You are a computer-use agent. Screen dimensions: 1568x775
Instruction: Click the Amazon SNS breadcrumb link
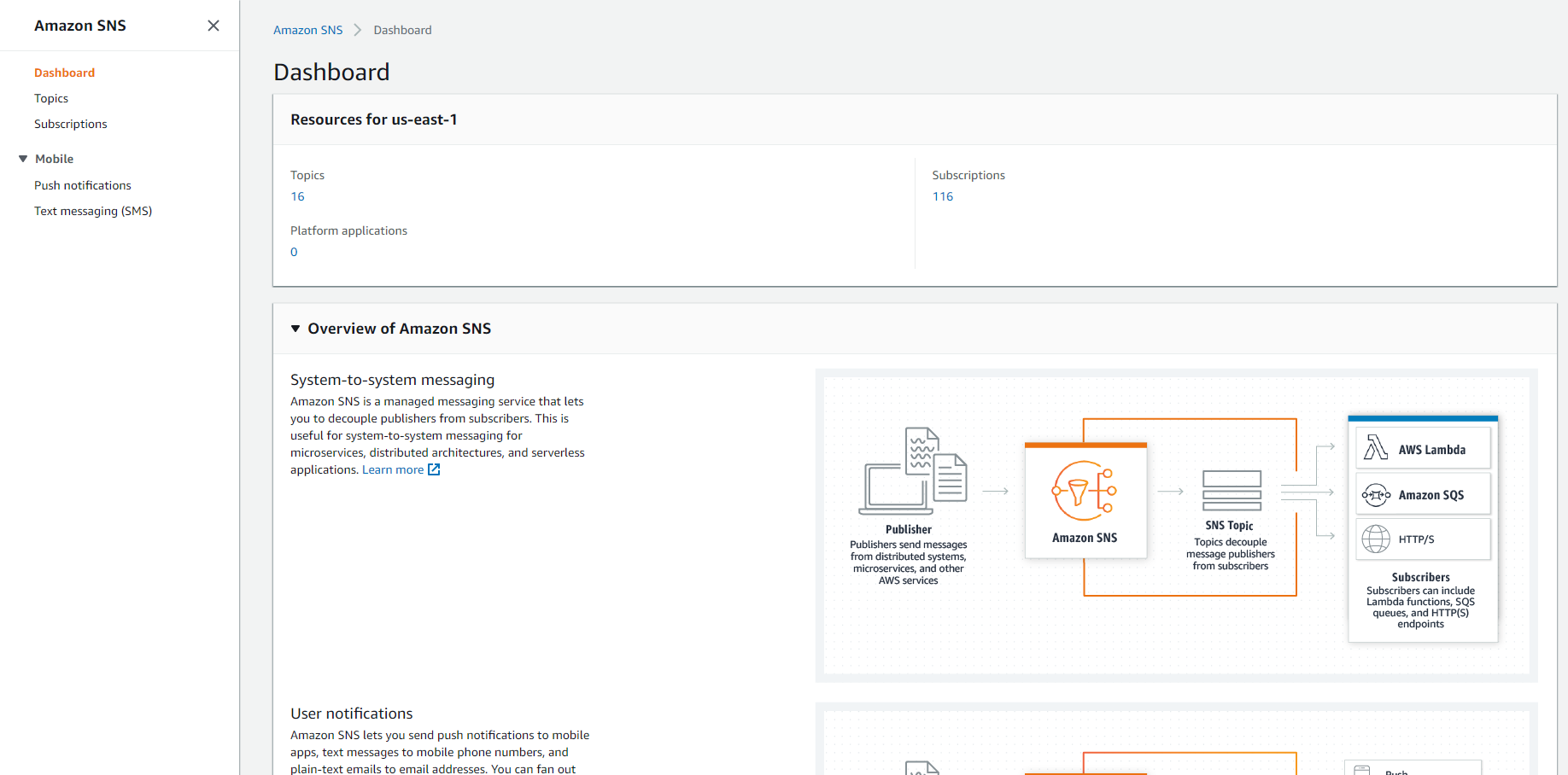point(307,30)
